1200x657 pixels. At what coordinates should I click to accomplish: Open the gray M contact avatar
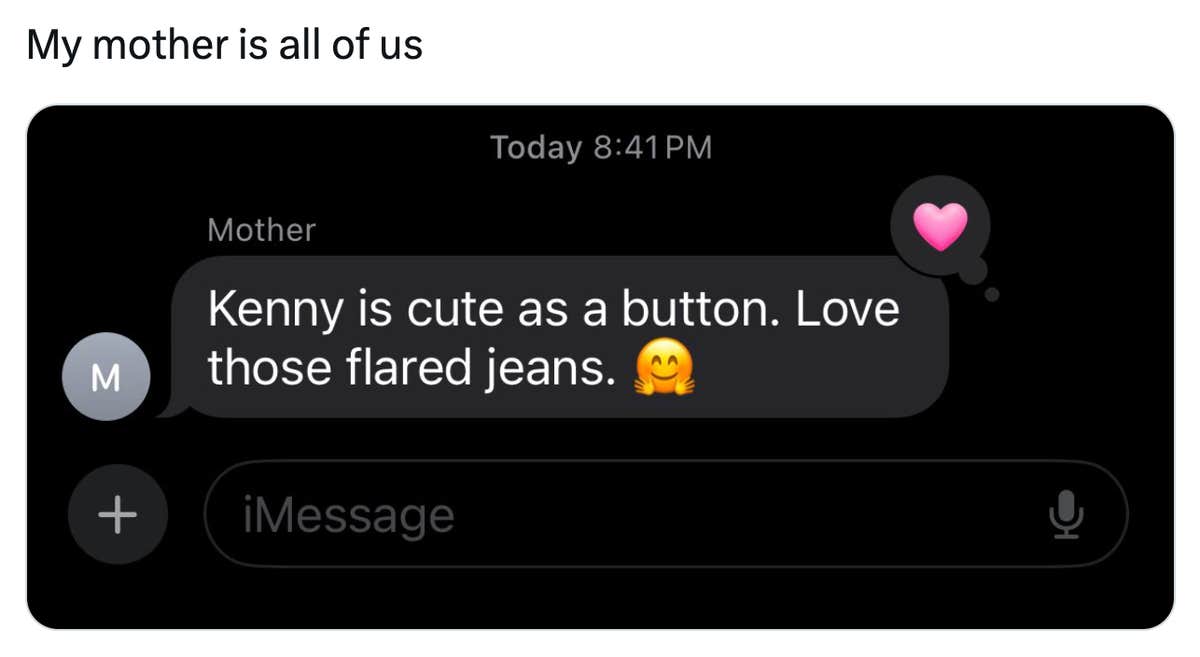pyautogui.click(x=106, y=377)
